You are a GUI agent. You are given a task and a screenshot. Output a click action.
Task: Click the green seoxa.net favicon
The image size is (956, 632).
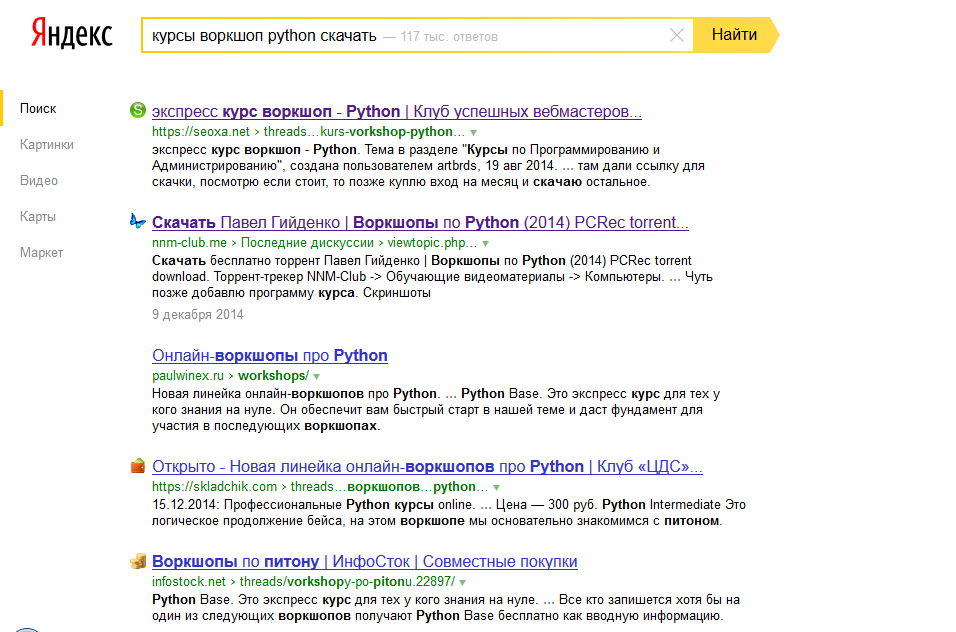pyautogui.click(x=138, y=110)
